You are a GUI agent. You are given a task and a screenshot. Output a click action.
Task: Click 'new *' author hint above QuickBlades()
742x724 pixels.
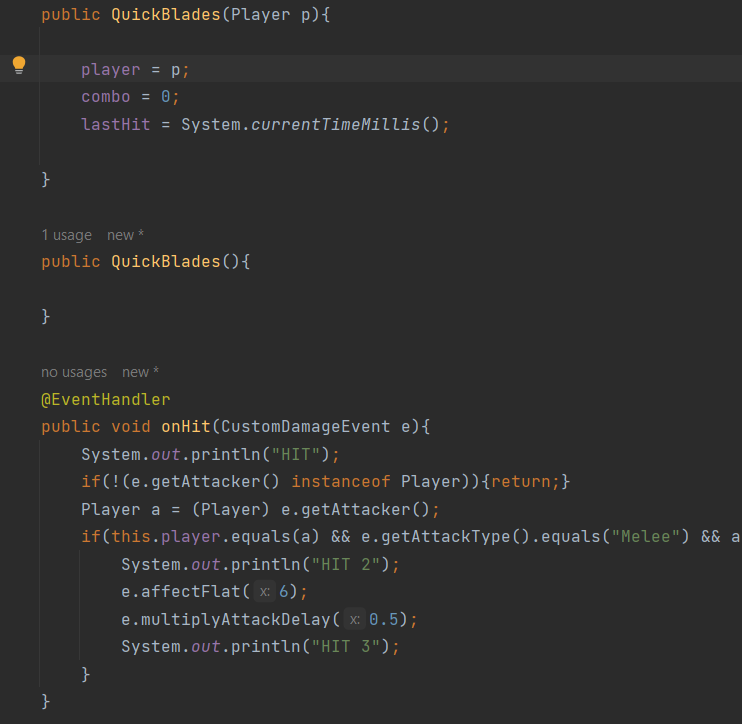pyautogui.click(x=125, y=235)
